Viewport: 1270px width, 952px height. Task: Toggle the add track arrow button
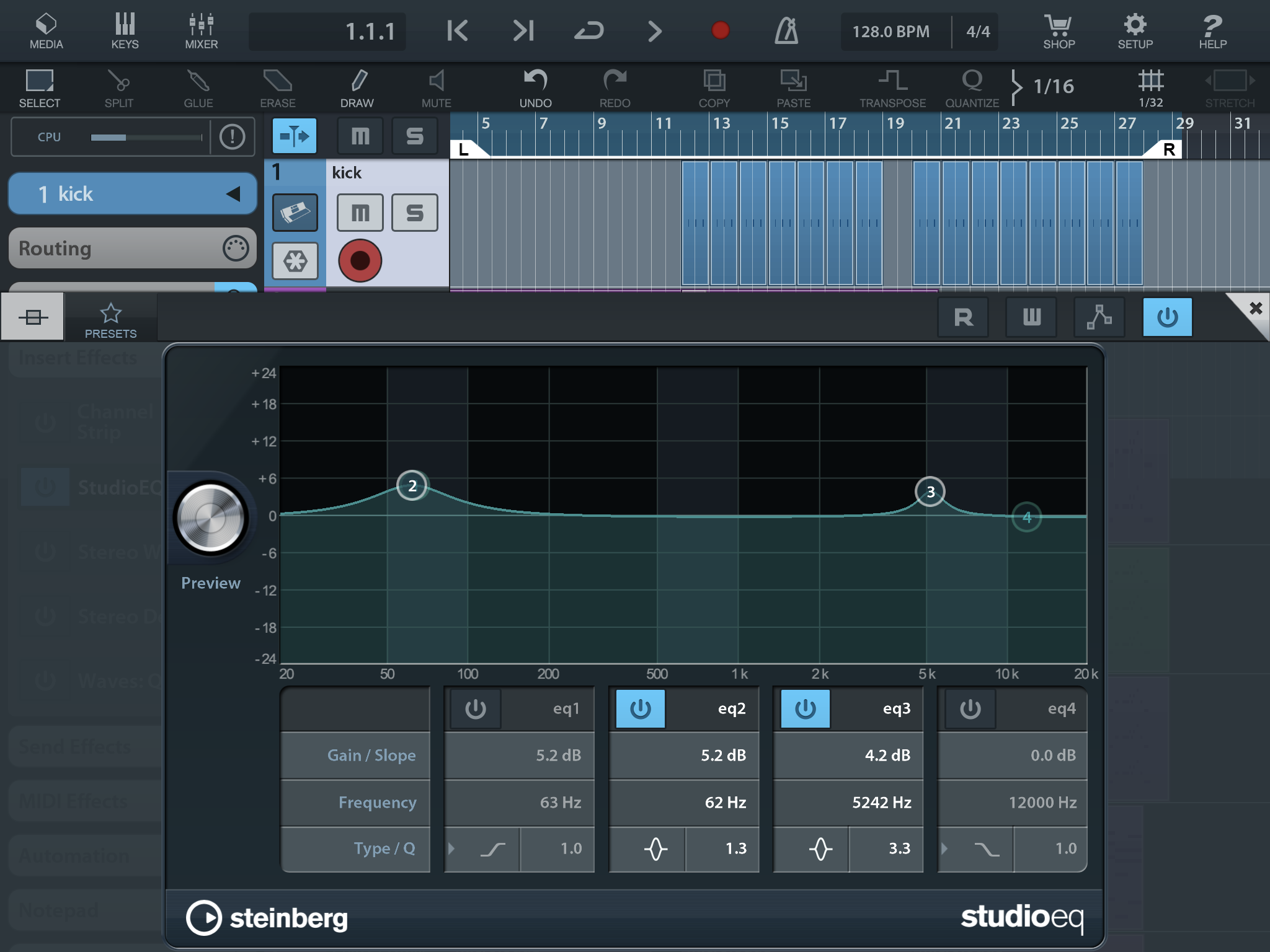click(x=295, y=135)
